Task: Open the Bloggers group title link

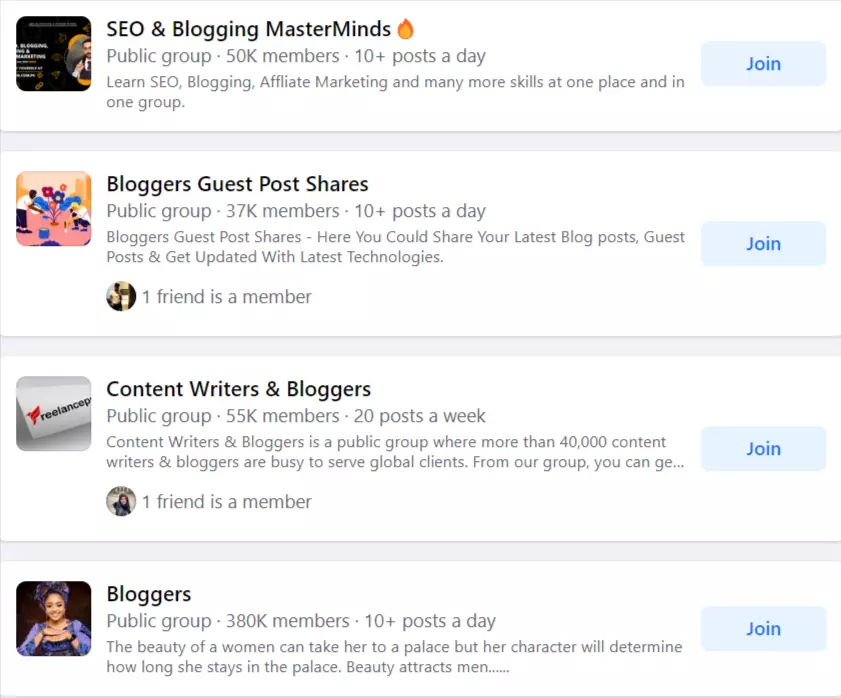Action: tap(149, 594)
